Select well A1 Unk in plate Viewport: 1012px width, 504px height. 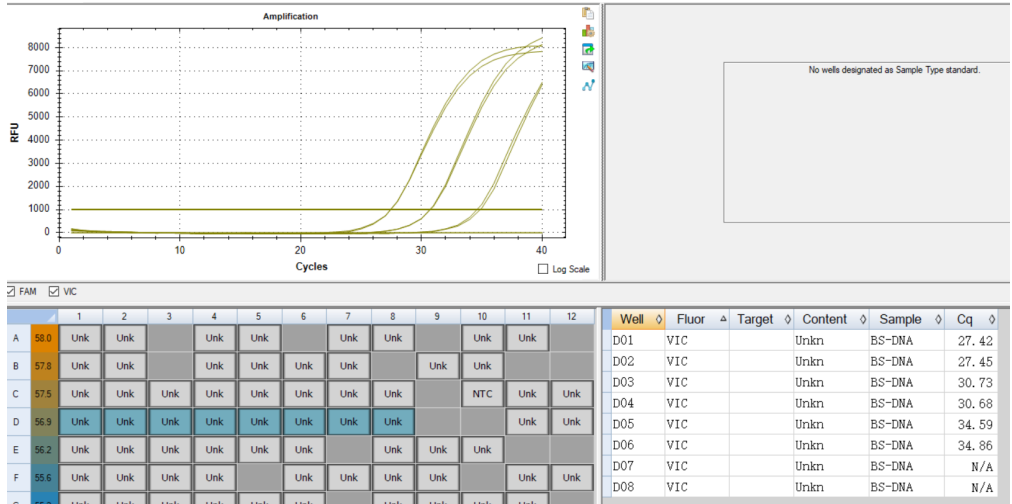tap(81, 338)
